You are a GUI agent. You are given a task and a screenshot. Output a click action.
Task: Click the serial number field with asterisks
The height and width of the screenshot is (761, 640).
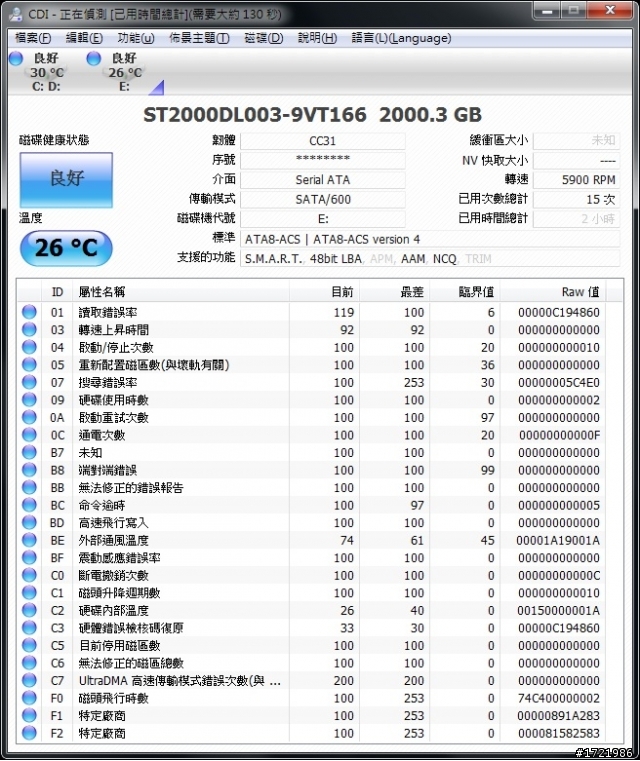click(323, 160)
